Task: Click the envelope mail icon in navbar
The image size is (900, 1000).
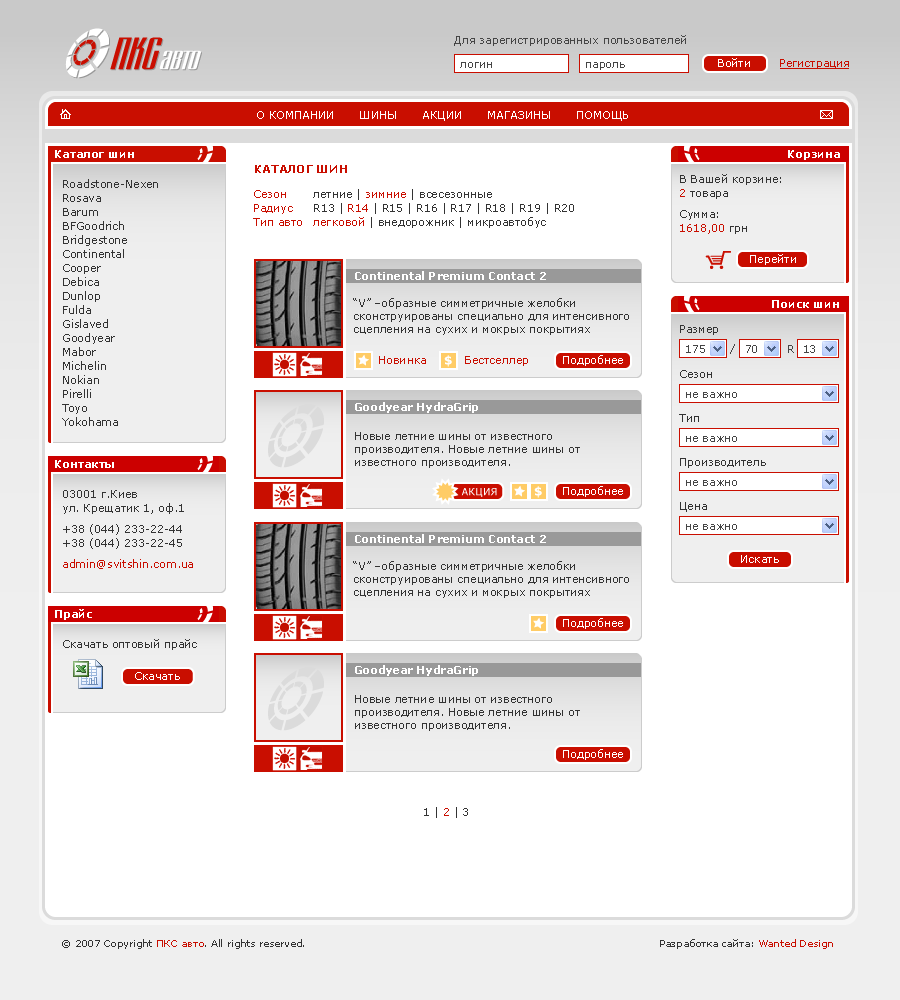Action: click(x=826, y=115)
